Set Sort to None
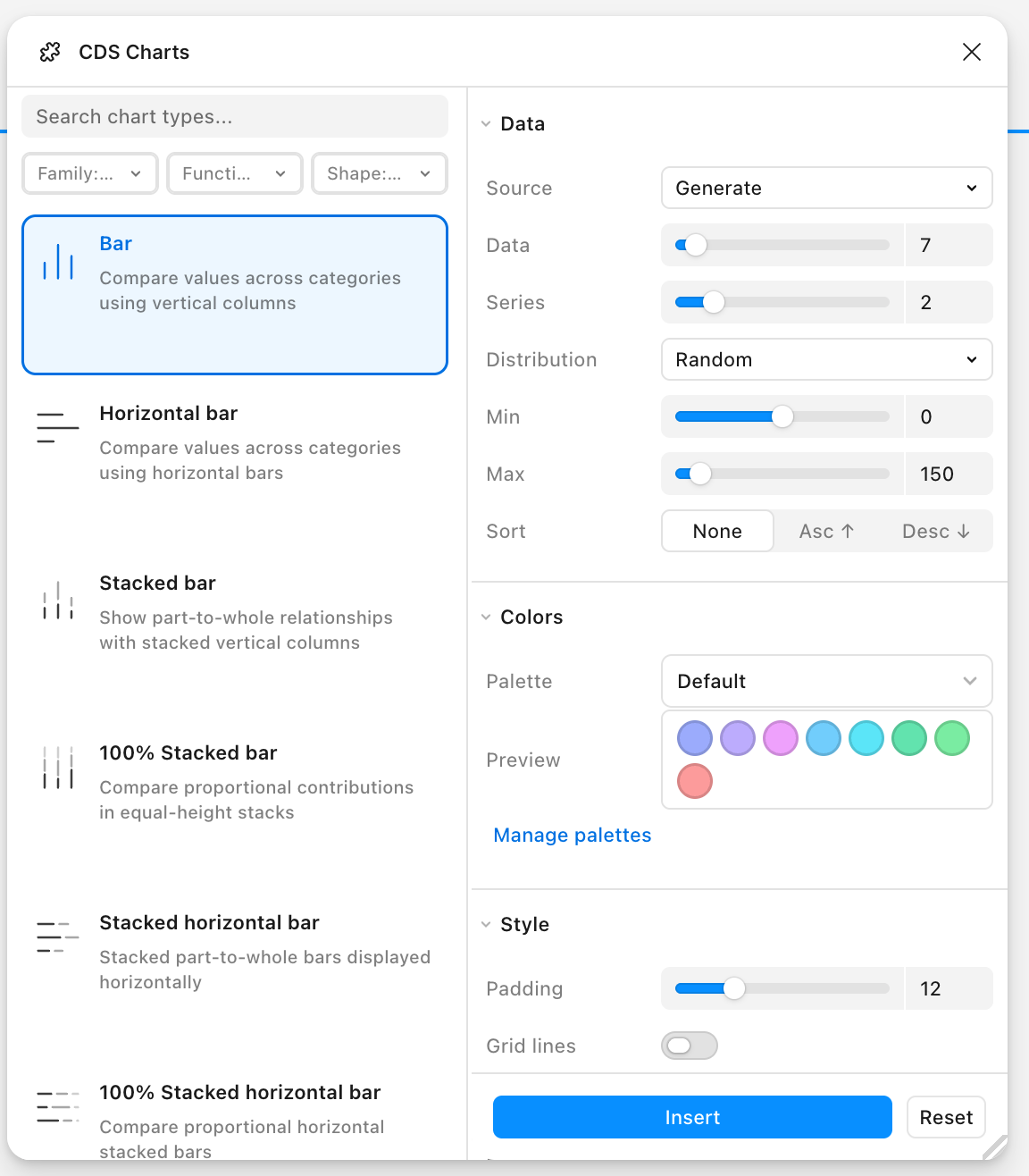This screenshot has width=1029, height=1176. pyautogui.click(x=717, y=531)
